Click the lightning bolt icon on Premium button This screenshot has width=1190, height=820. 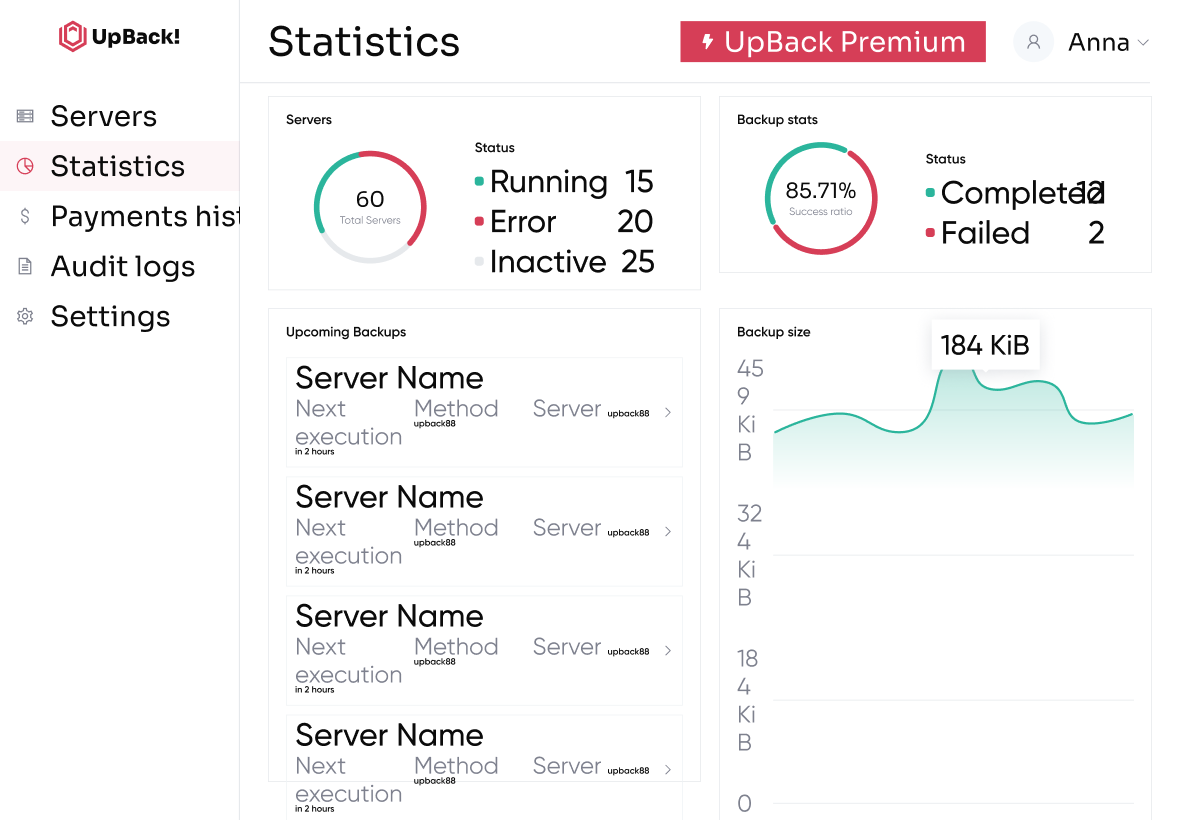tap(708, 42)
